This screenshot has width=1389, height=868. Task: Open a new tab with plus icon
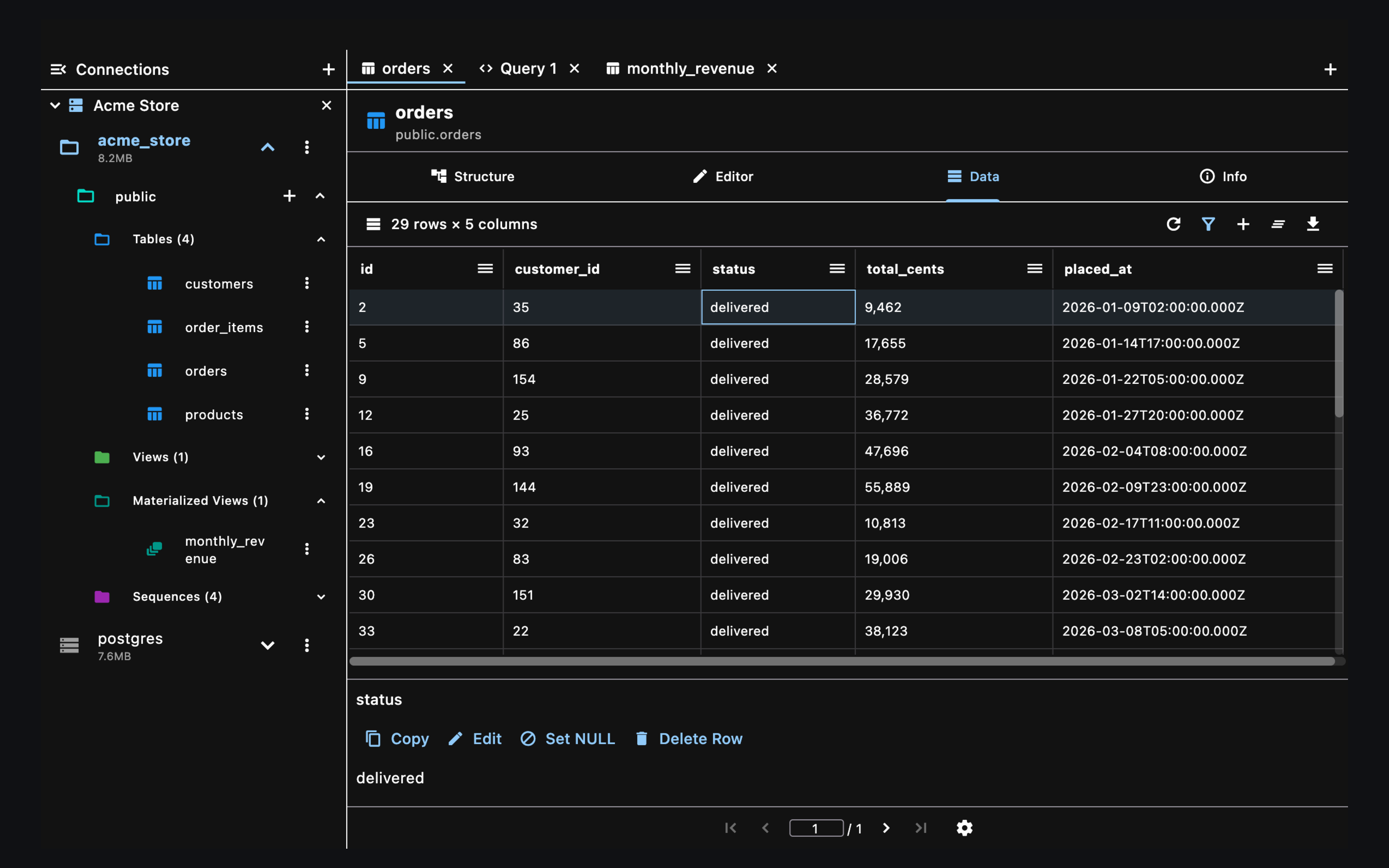(x=1331, y=69)
